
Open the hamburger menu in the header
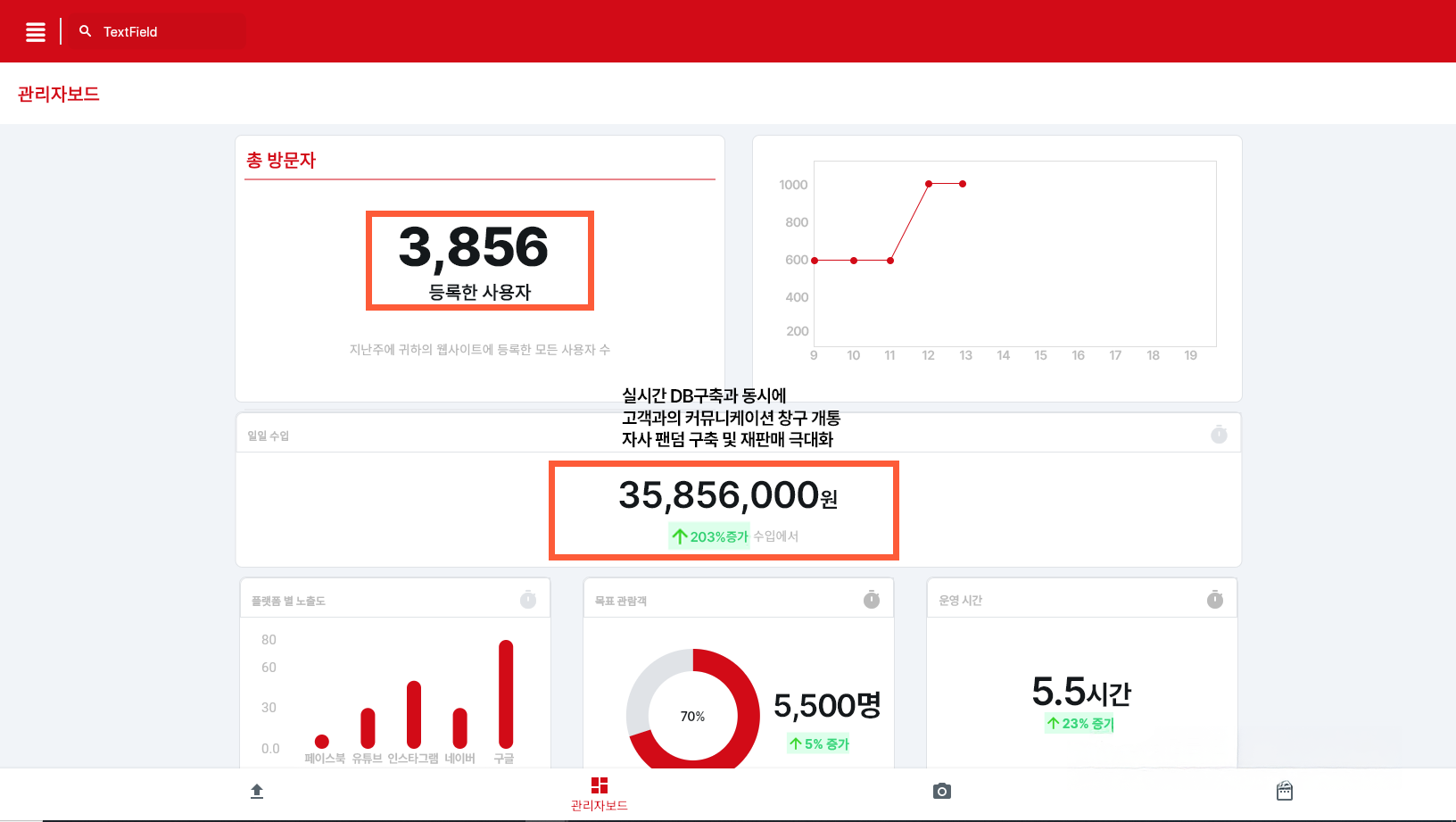click(x=36, y=32)
